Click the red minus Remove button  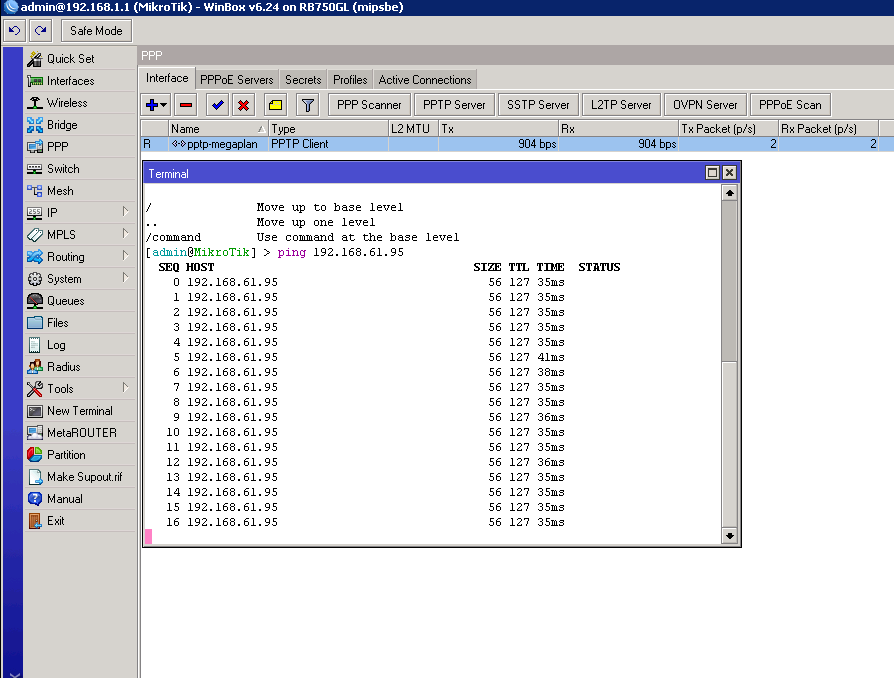186,105
